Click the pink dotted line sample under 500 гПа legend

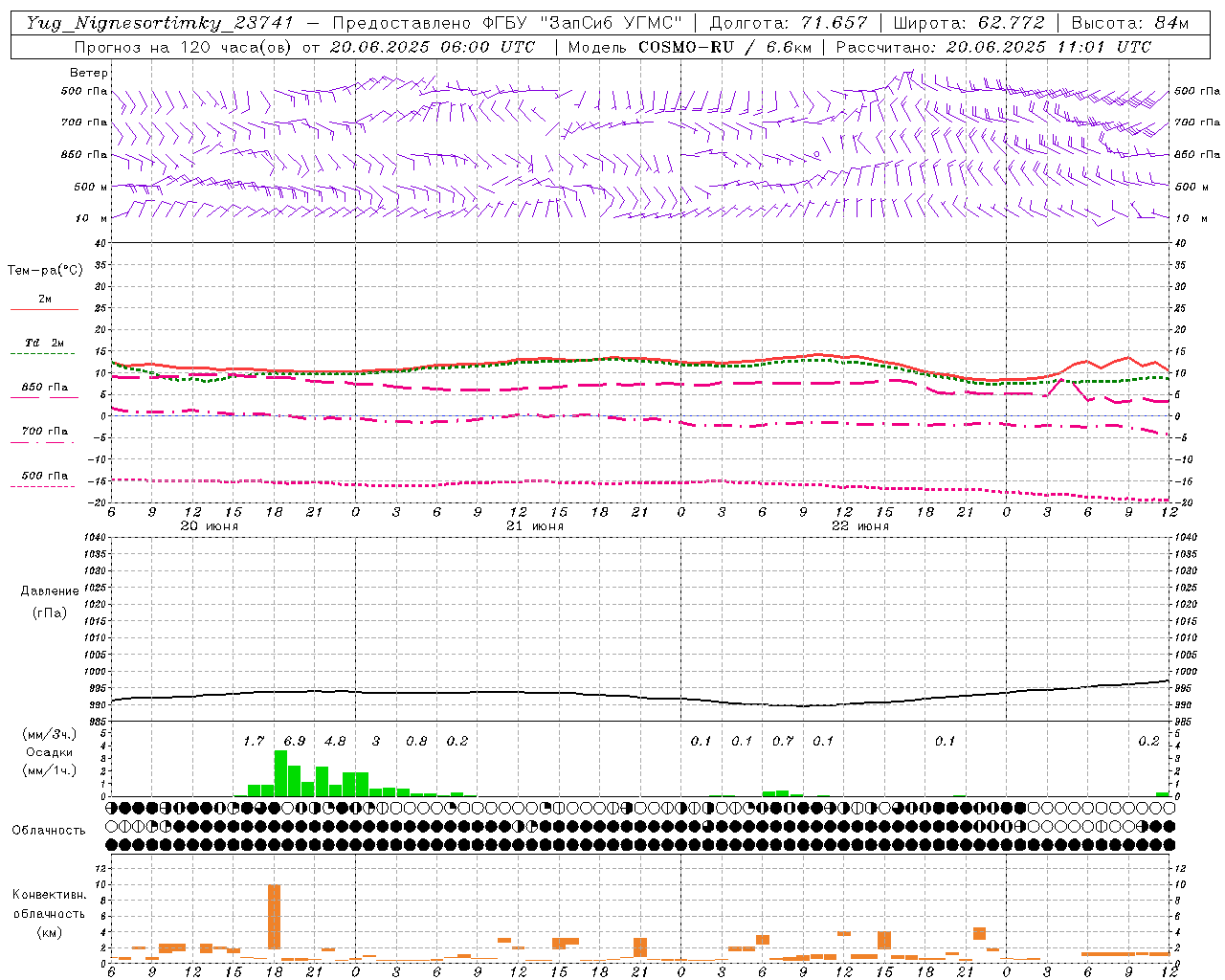click(43, 486)
